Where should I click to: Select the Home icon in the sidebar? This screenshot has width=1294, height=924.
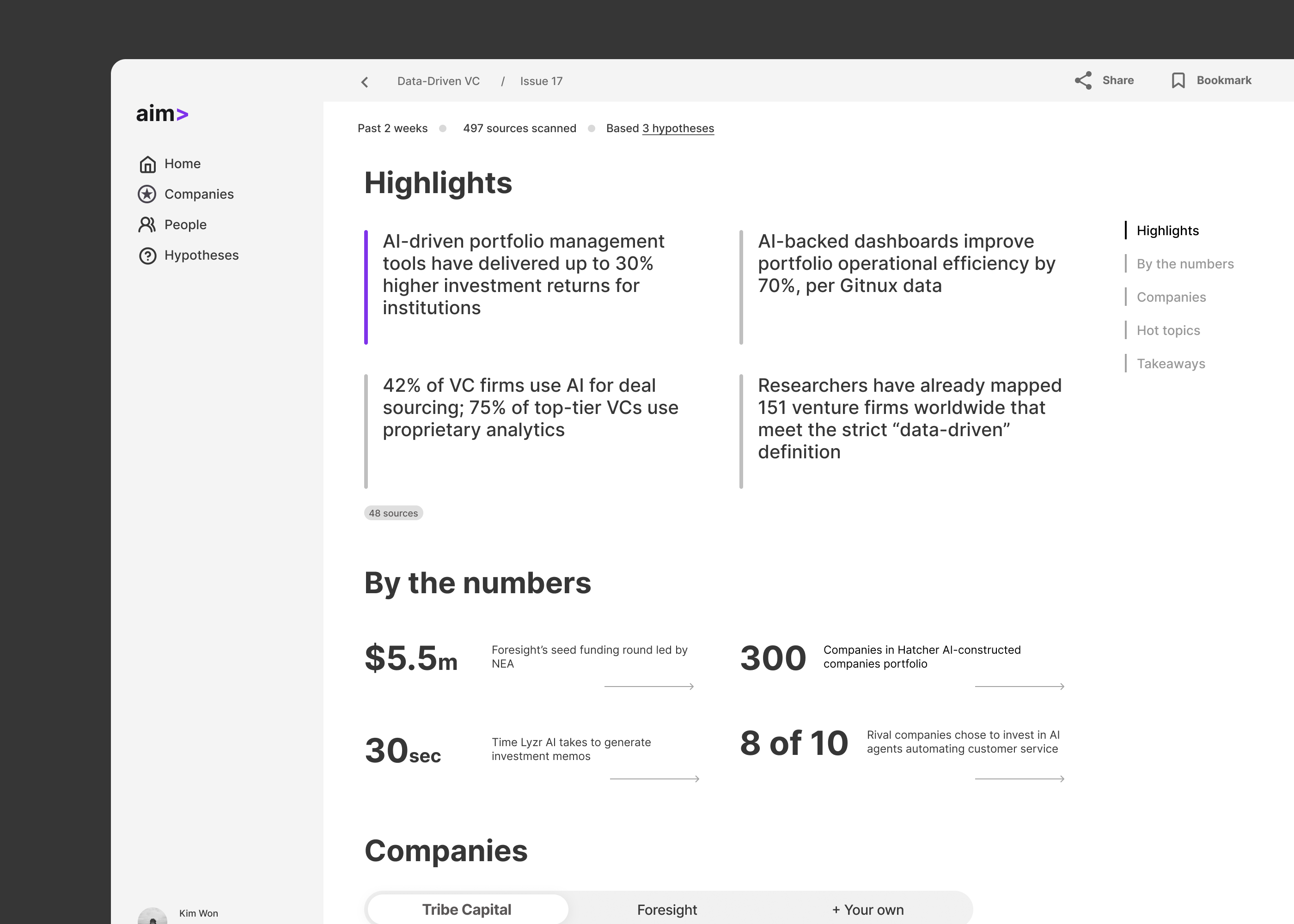coord(147,164)
